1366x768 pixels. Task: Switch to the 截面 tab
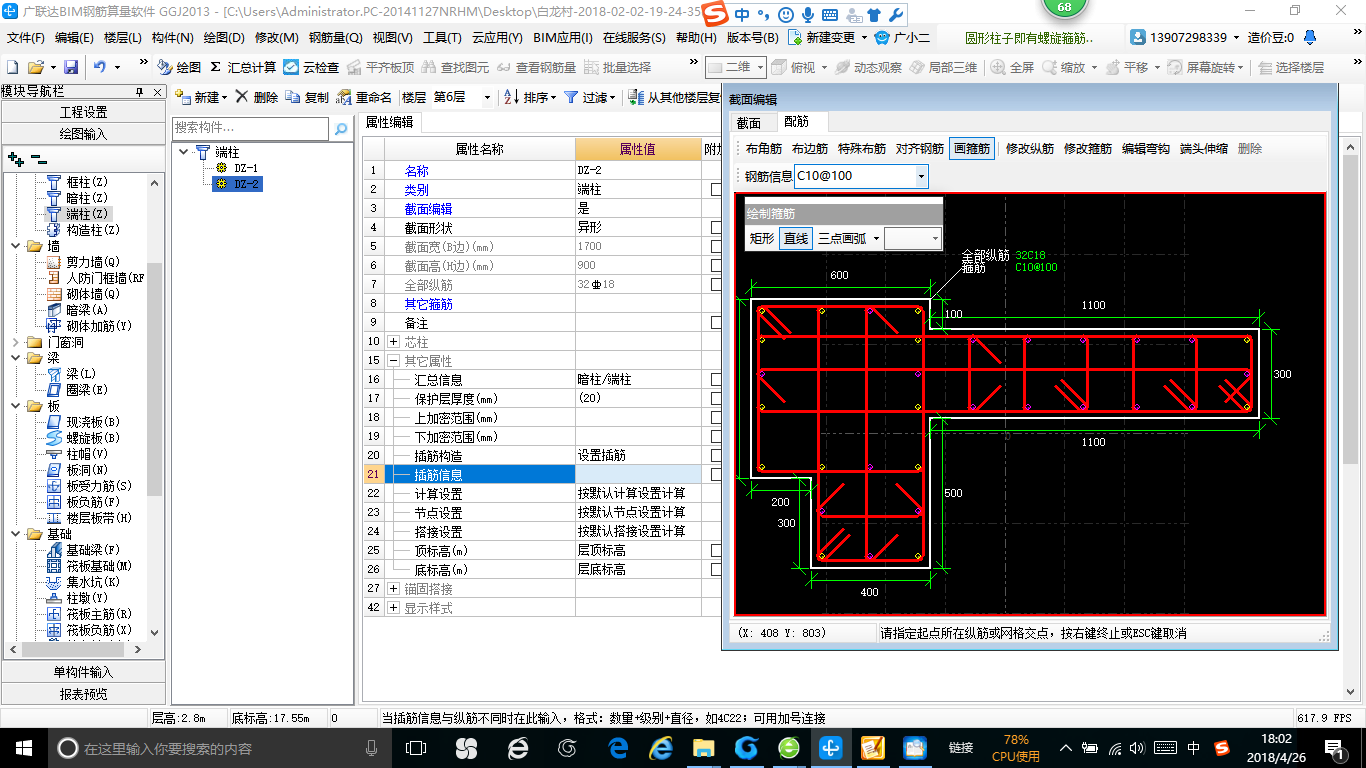coord(749,123)
